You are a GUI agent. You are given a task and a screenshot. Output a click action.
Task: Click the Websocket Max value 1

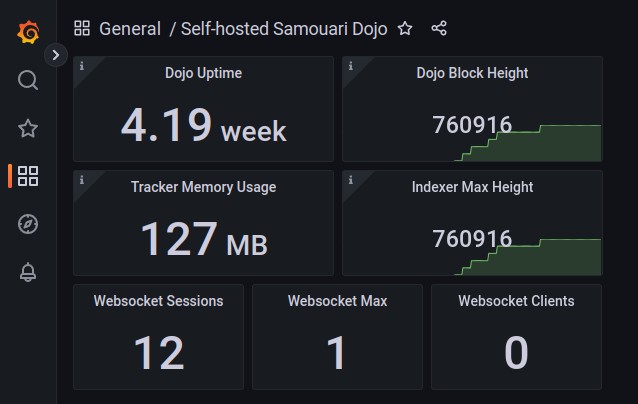(336, 353)
